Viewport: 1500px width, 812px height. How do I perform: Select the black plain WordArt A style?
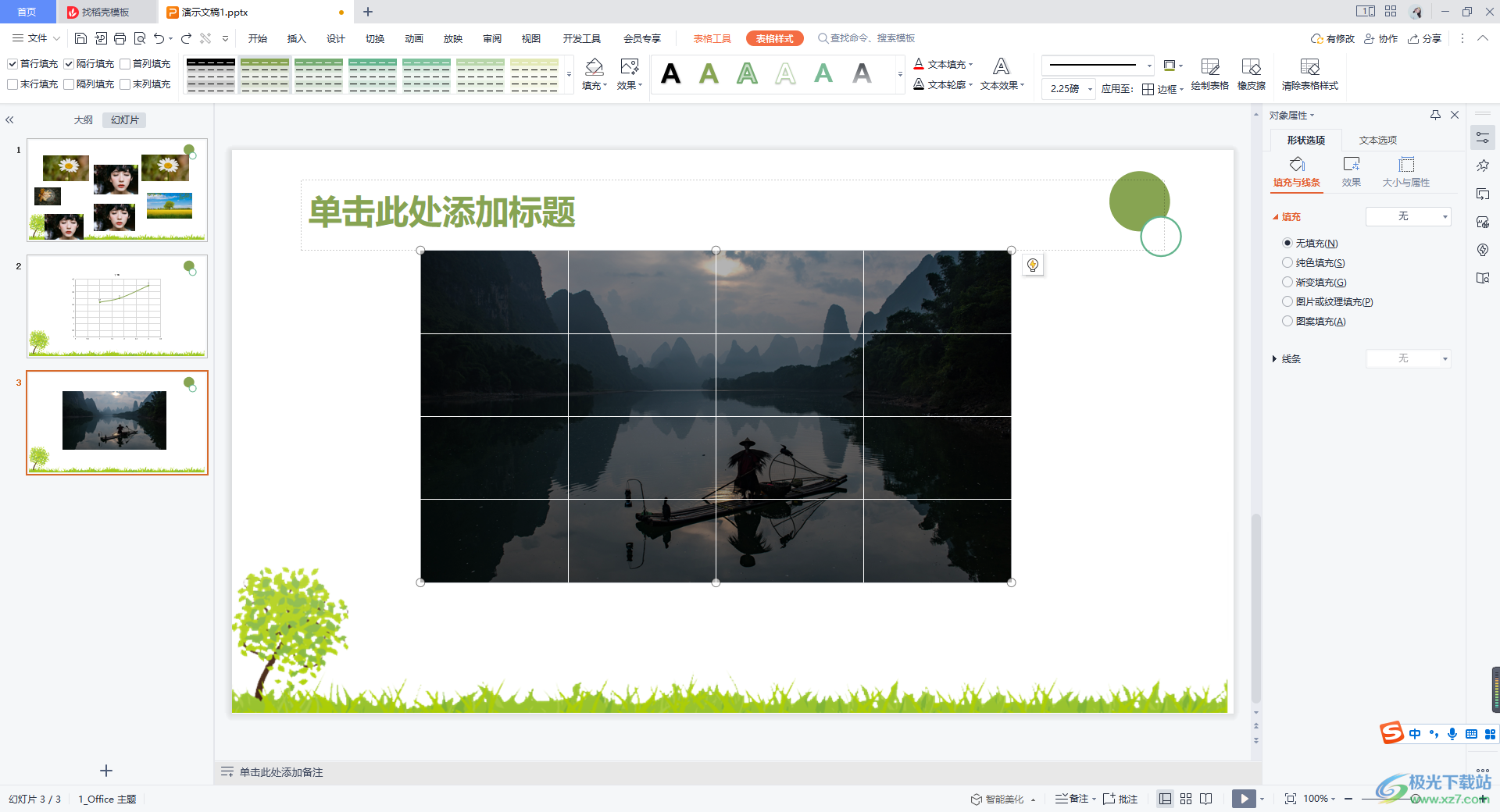coord(670,74)
